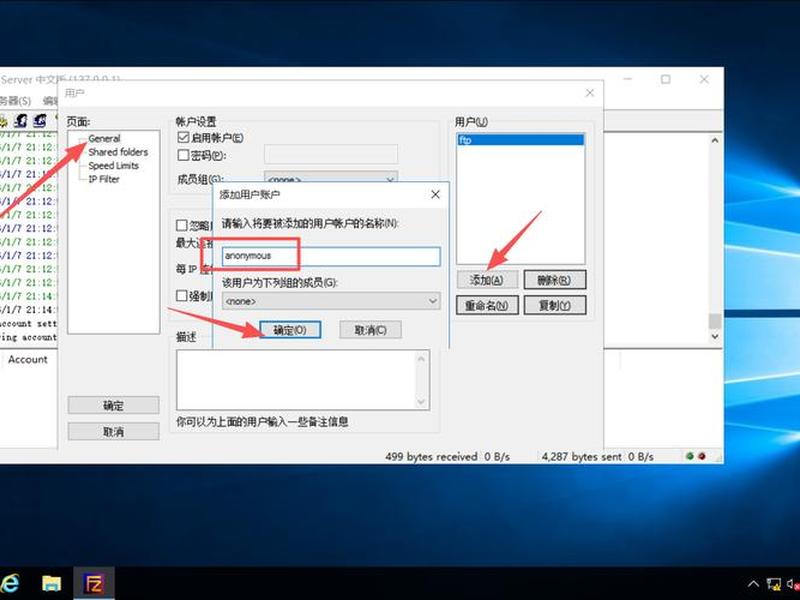Open the Groups settings toolbar icon

pyautogui.click(x=40, y=120)
